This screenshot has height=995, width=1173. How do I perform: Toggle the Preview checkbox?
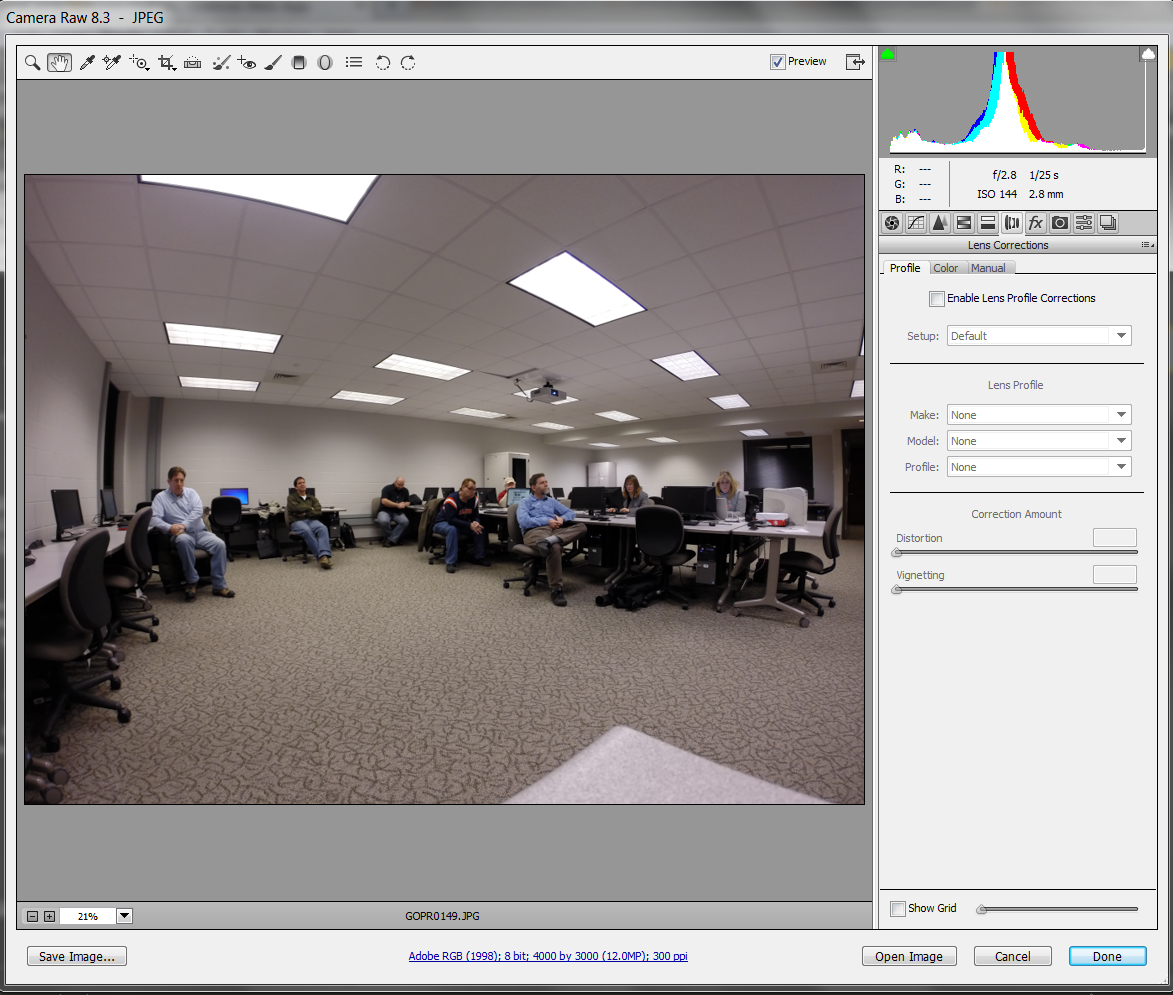pos(777,62)
